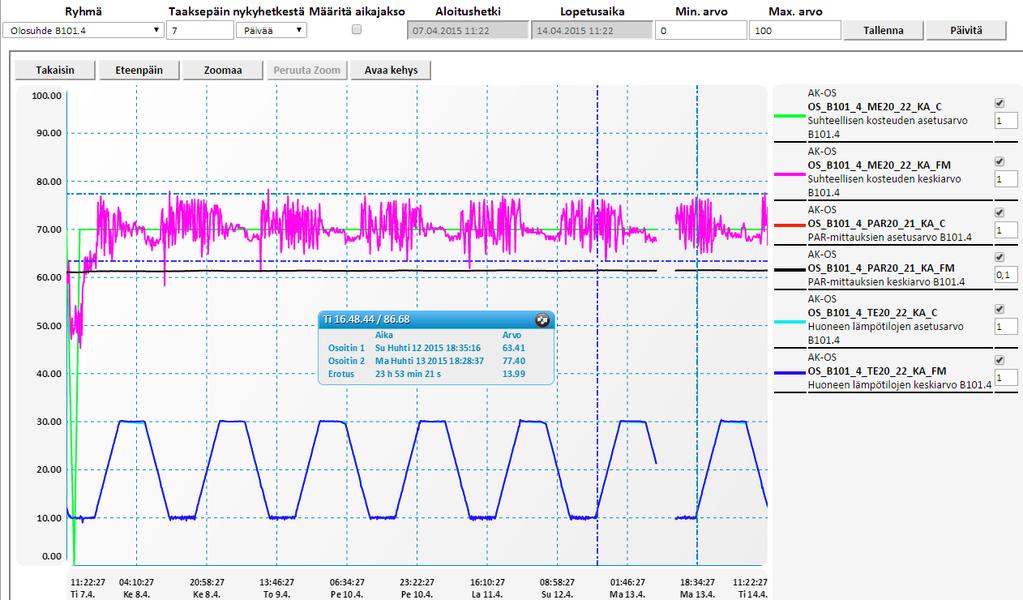Click the legend tag OS_B101_4_TE20_22_KA_C
1023x600 pixels.
point(873,312)
